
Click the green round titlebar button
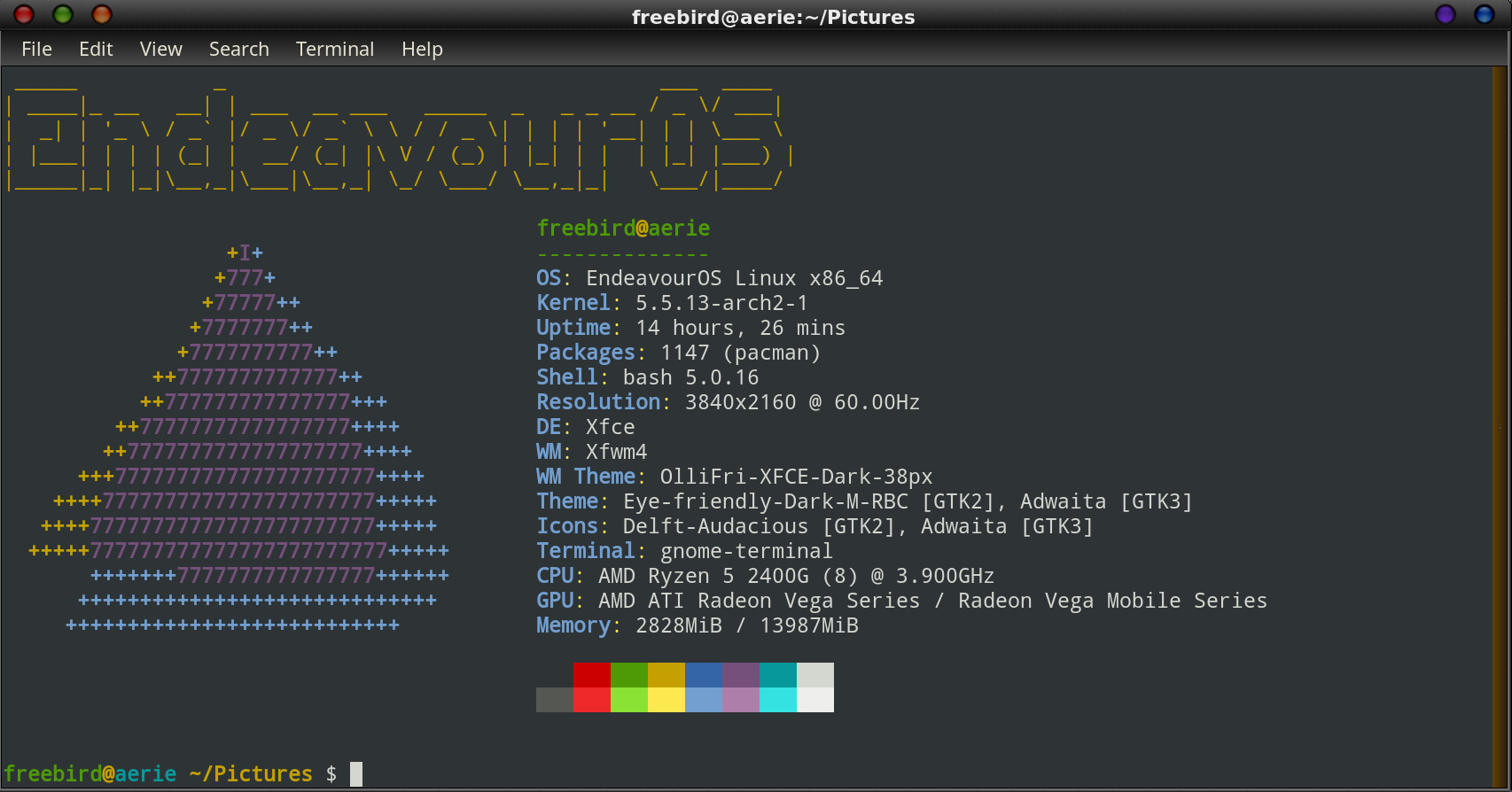coord(63,14)
